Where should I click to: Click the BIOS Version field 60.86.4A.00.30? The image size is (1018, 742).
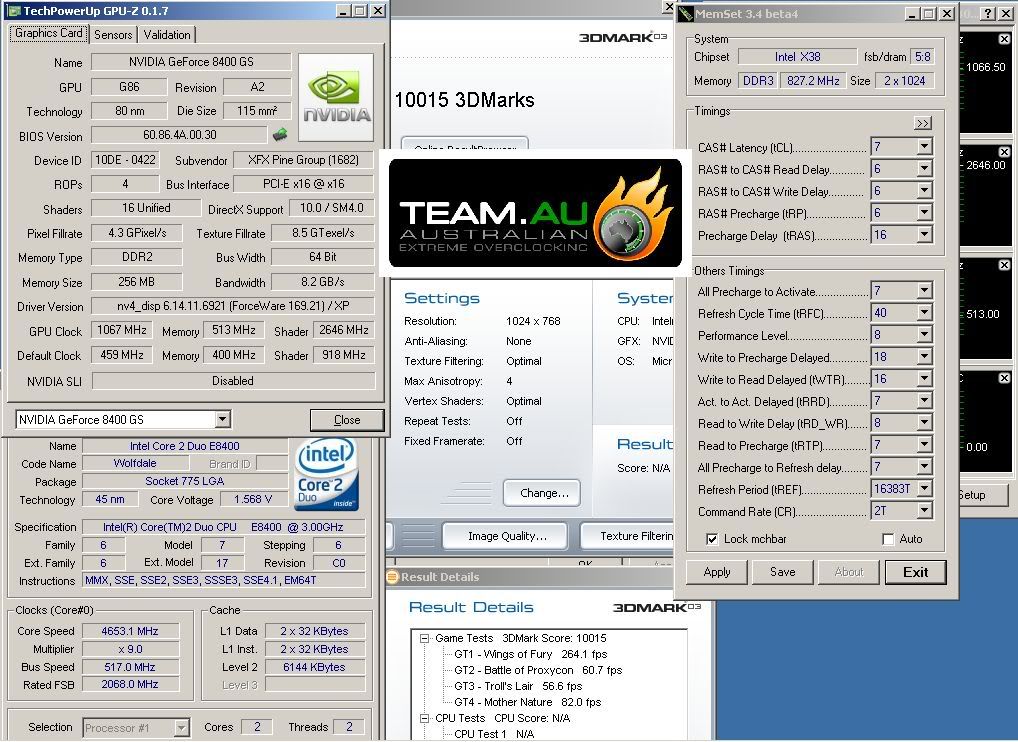coord(179,135)
